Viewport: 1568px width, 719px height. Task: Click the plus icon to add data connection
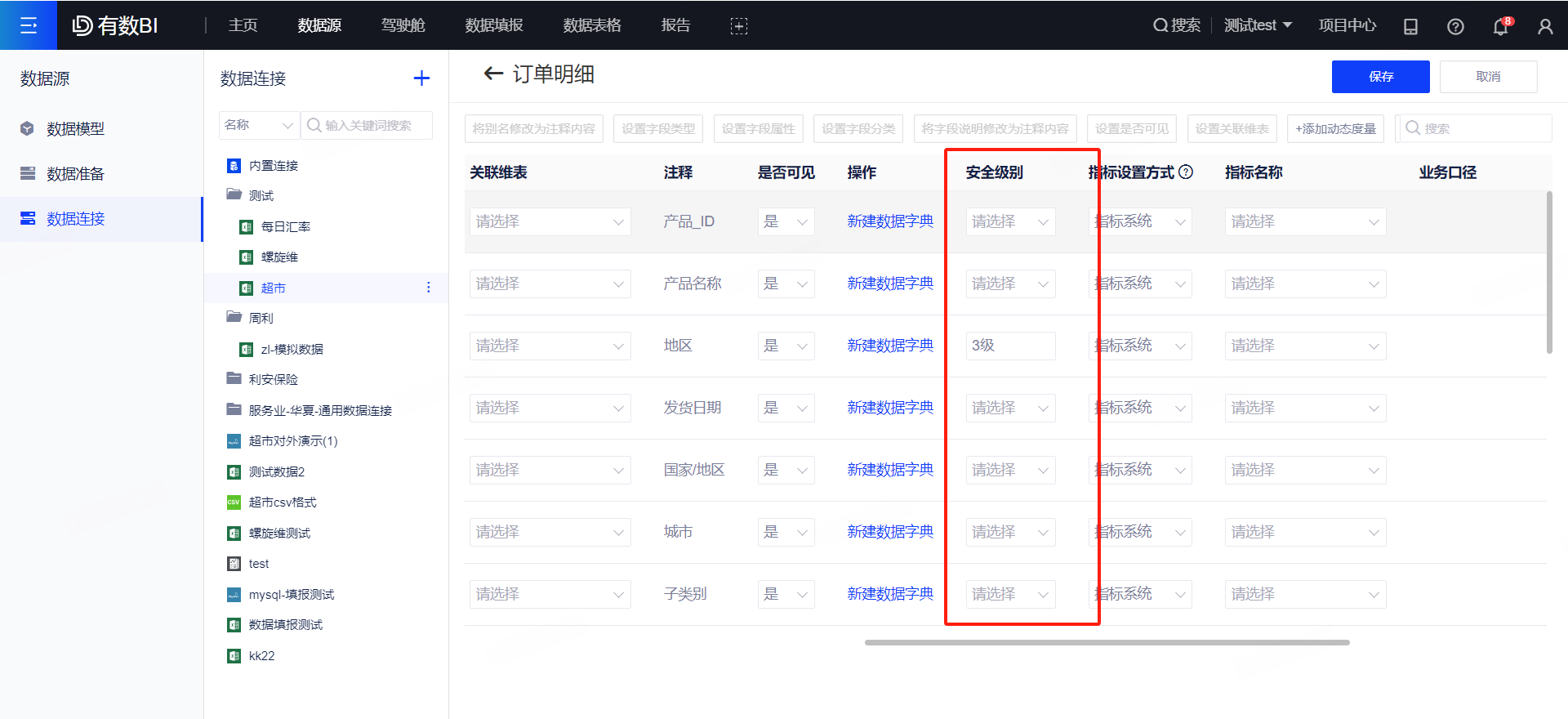tap(421, 78)
